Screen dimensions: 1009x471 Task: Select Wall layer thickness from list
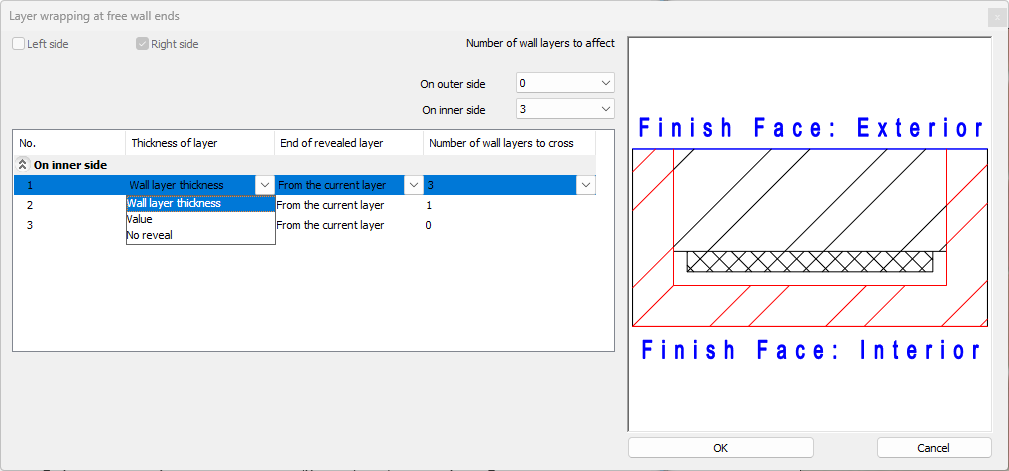click(x=201, y=203)
